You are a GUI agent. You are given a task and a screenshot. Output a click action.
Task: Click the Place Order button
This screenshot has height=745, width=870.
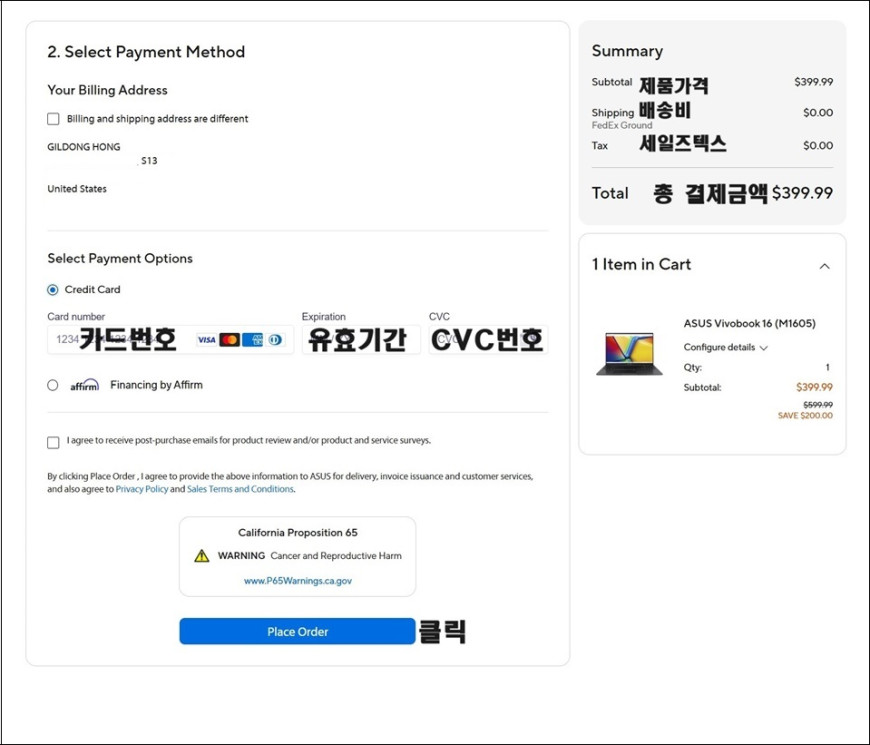pyautogui.click(x=297, y=631)
